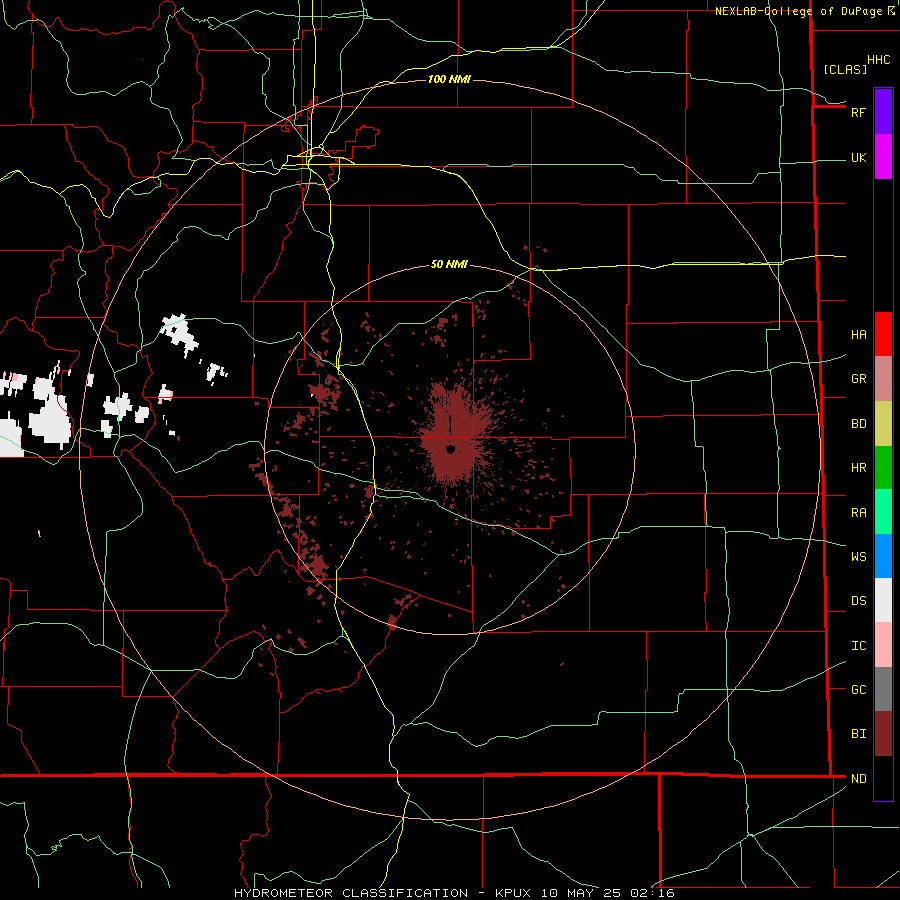Screen dimensions: 900x900
Task: Click the RF legend label
Action: (x=858, y=112)
